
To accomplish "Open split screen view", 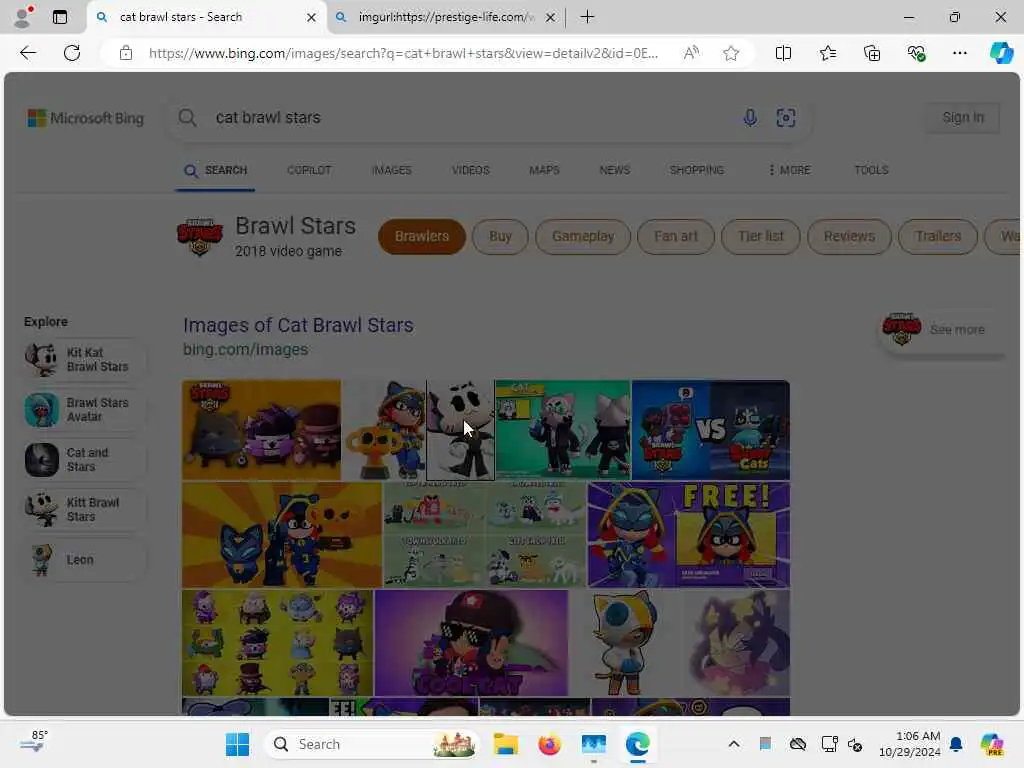I will pyautogui.click(x=783, y=53).
